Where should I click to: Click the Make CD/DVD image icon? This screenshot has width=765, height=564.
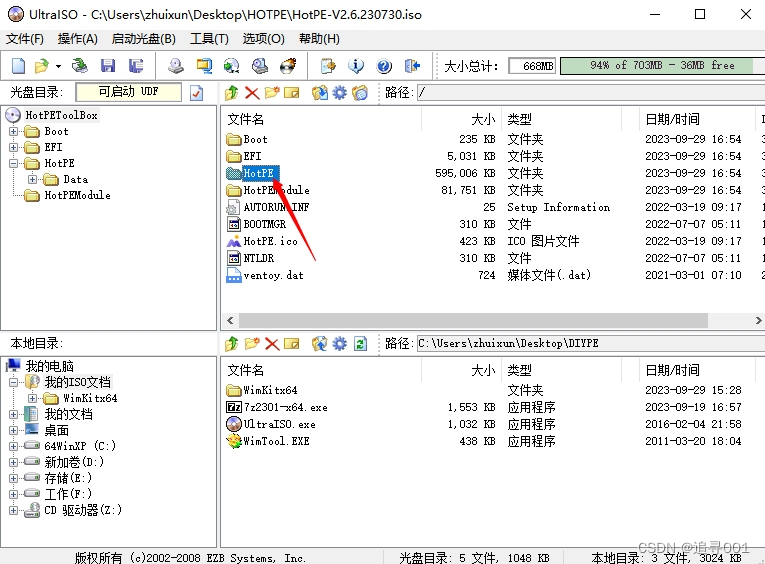[176, 65]
